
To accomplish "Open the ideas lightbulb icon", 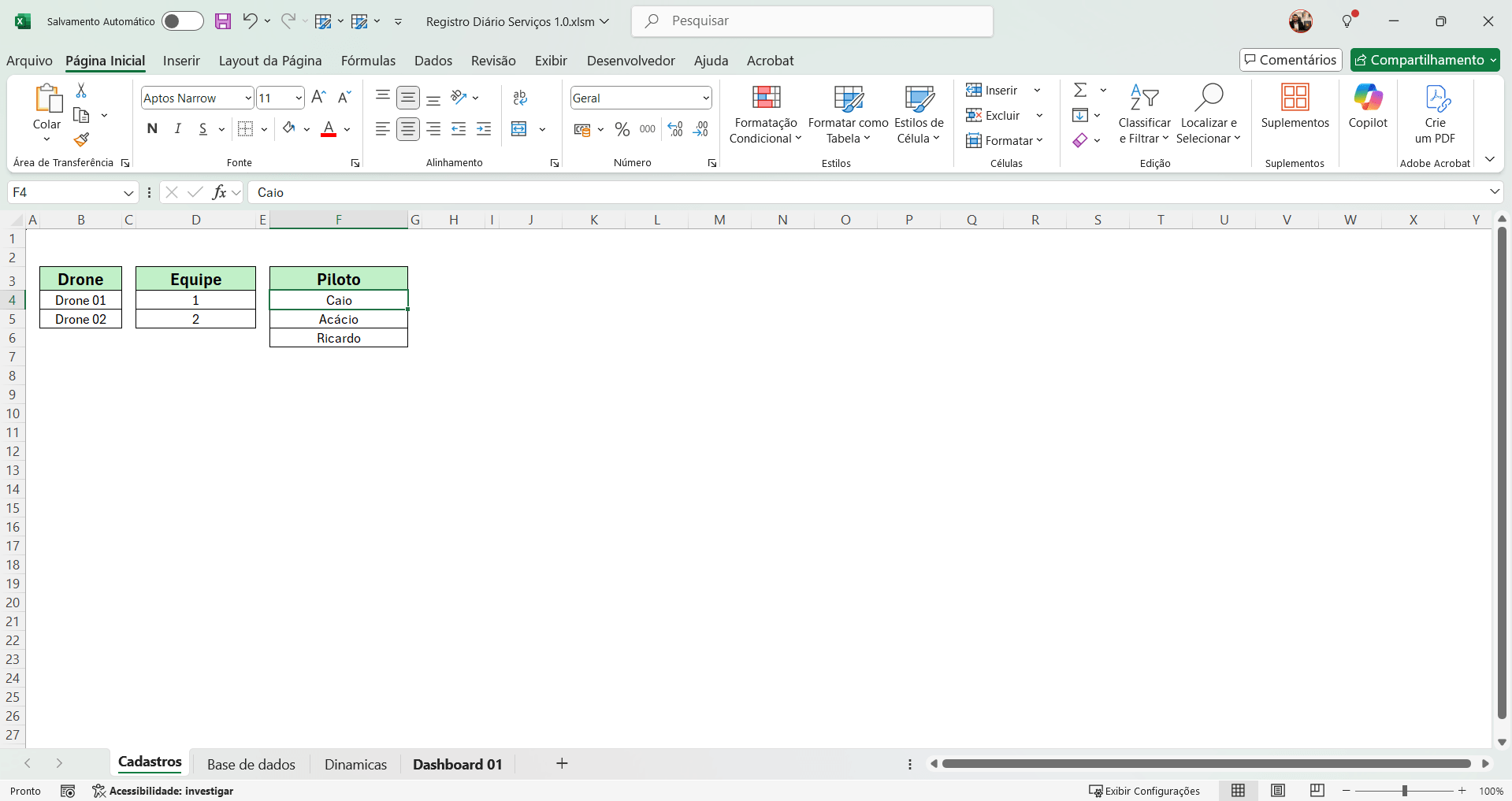I will pos(1349,20).
